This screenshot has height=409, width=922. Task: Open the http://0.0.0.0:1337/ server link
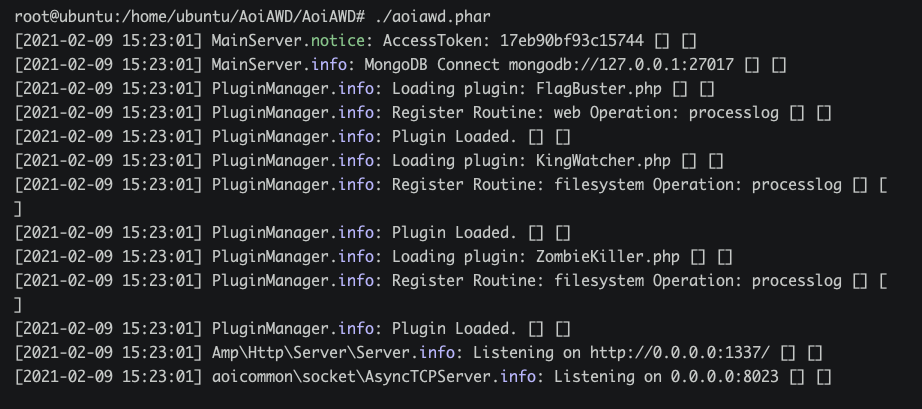(679, 353)
